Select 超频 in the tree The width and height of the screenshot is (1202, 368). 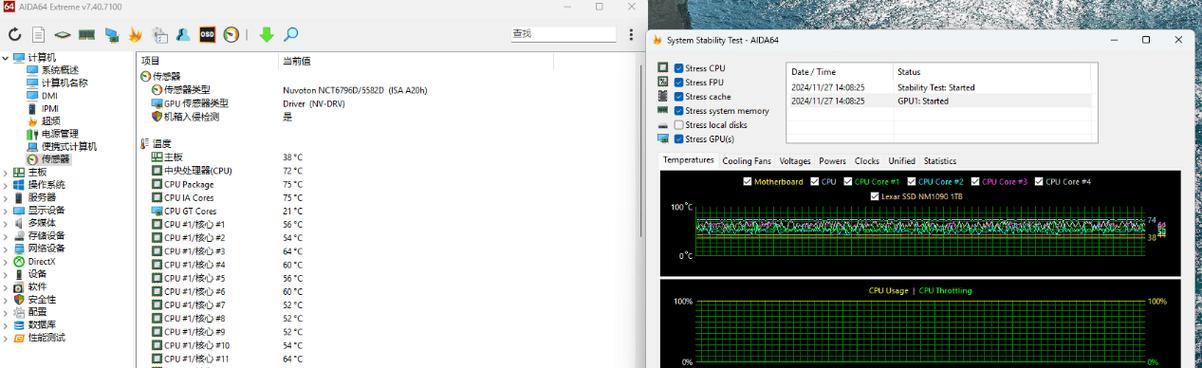(51, 121)
